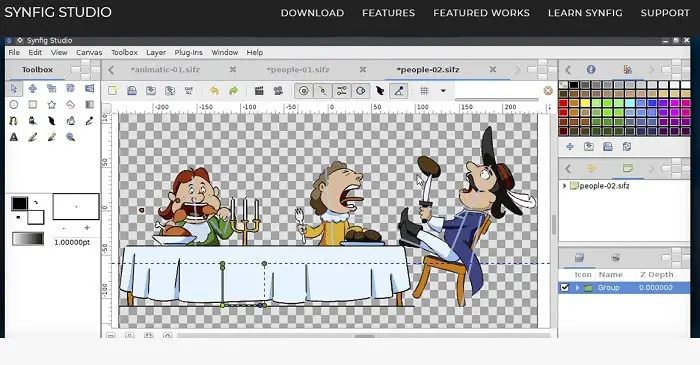This screenshot has height=365, width=700.
Task: Open the Layer menu
Action: pos(156,52)
